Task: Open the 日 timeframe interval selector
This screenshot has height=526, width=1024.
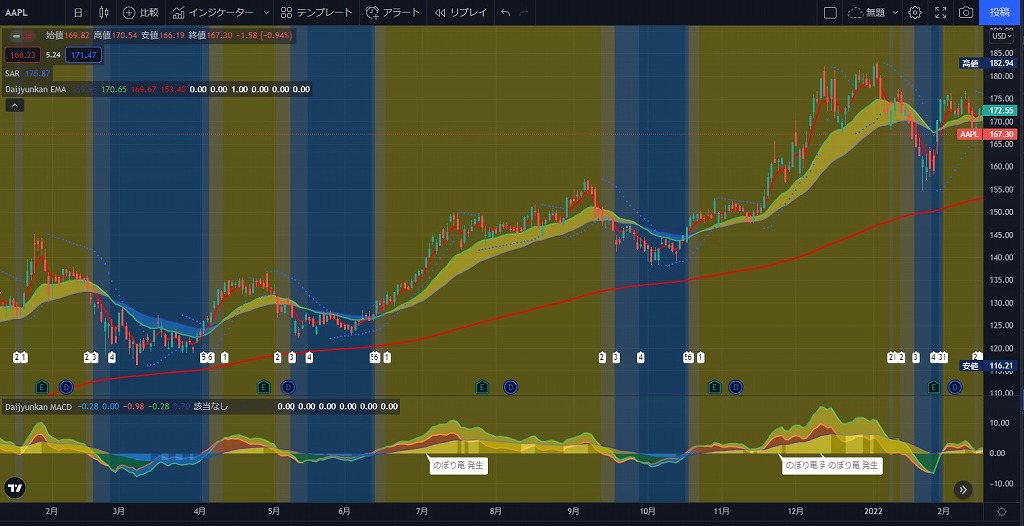Action: coord(78,13)
